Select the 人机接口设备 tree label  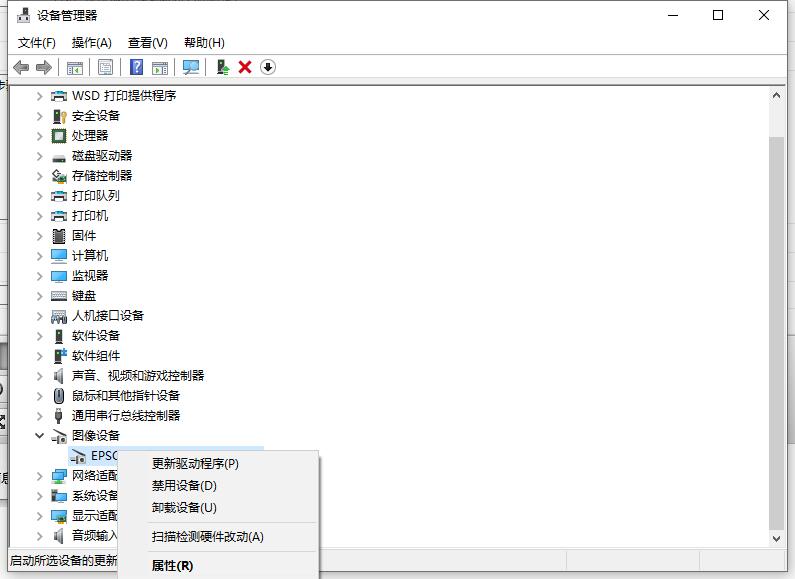pyautogui.click(x=108, y=316)
